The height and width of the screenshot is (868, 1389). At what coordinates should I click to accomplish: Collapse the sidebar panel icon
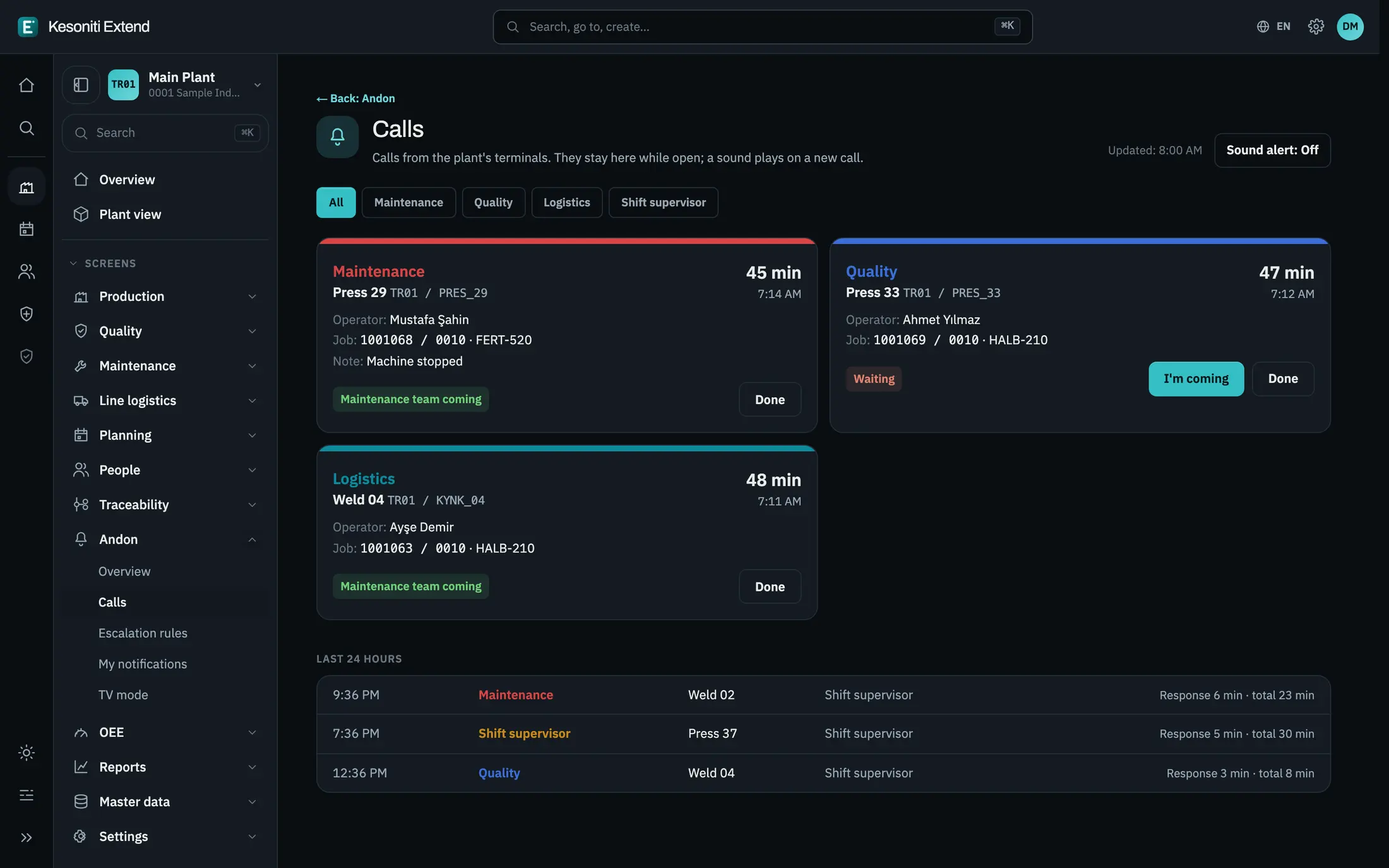[x=81, y=85]
